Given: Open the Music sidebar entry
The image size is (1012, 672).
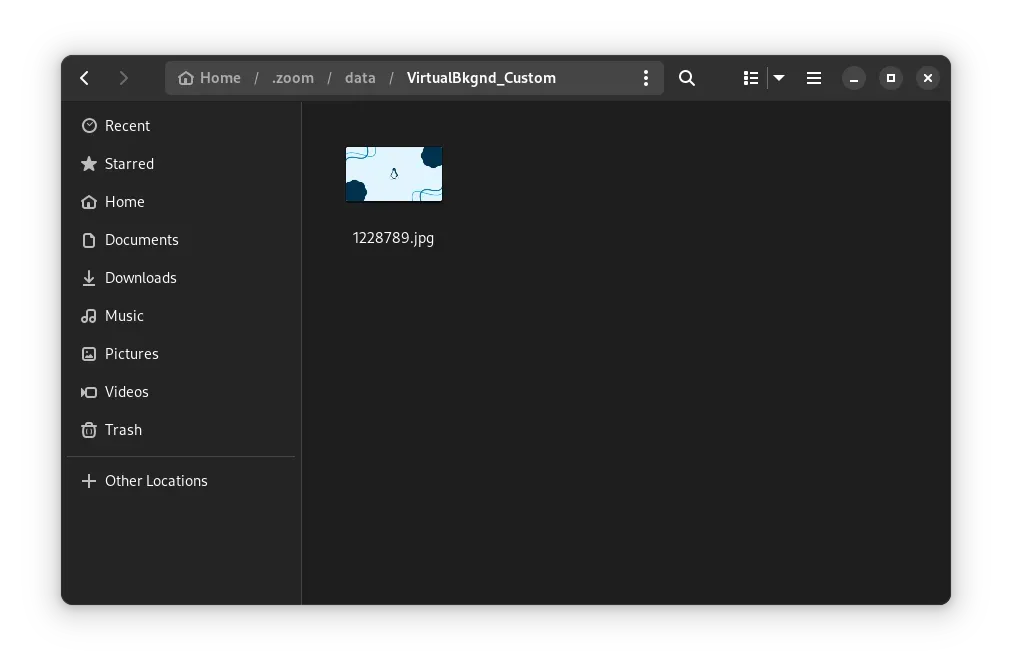Looking at the screenshot, I should click(x=125, y=315).
